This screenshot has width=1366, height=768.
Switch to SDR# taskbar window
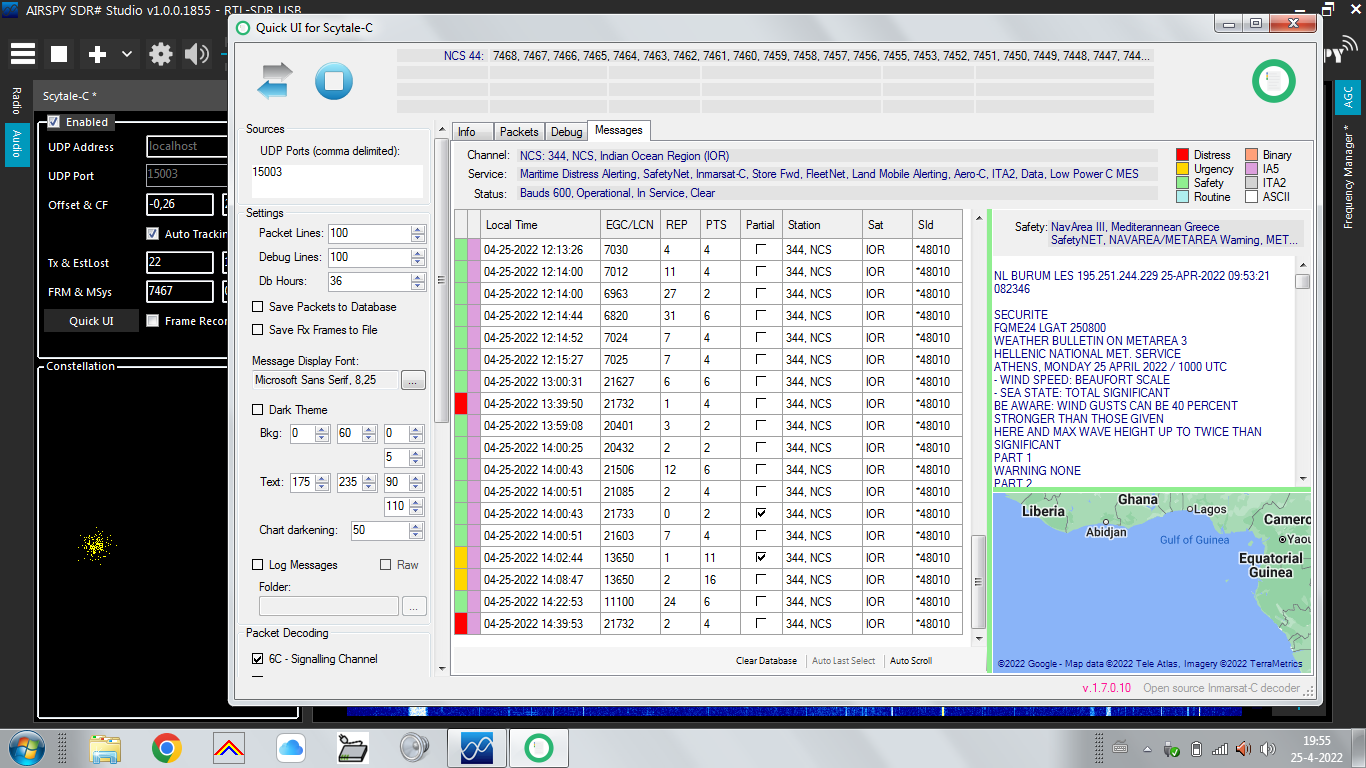pos(477,748)
